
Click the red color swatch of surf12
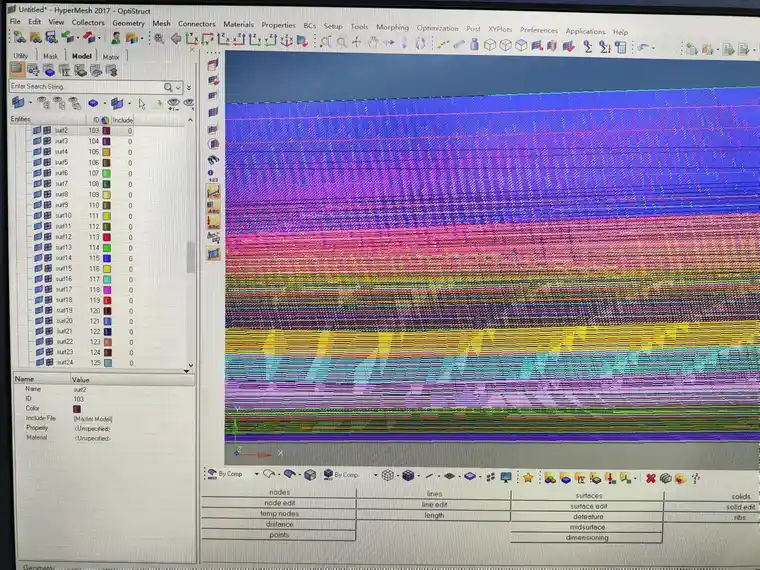click(107, 237)
